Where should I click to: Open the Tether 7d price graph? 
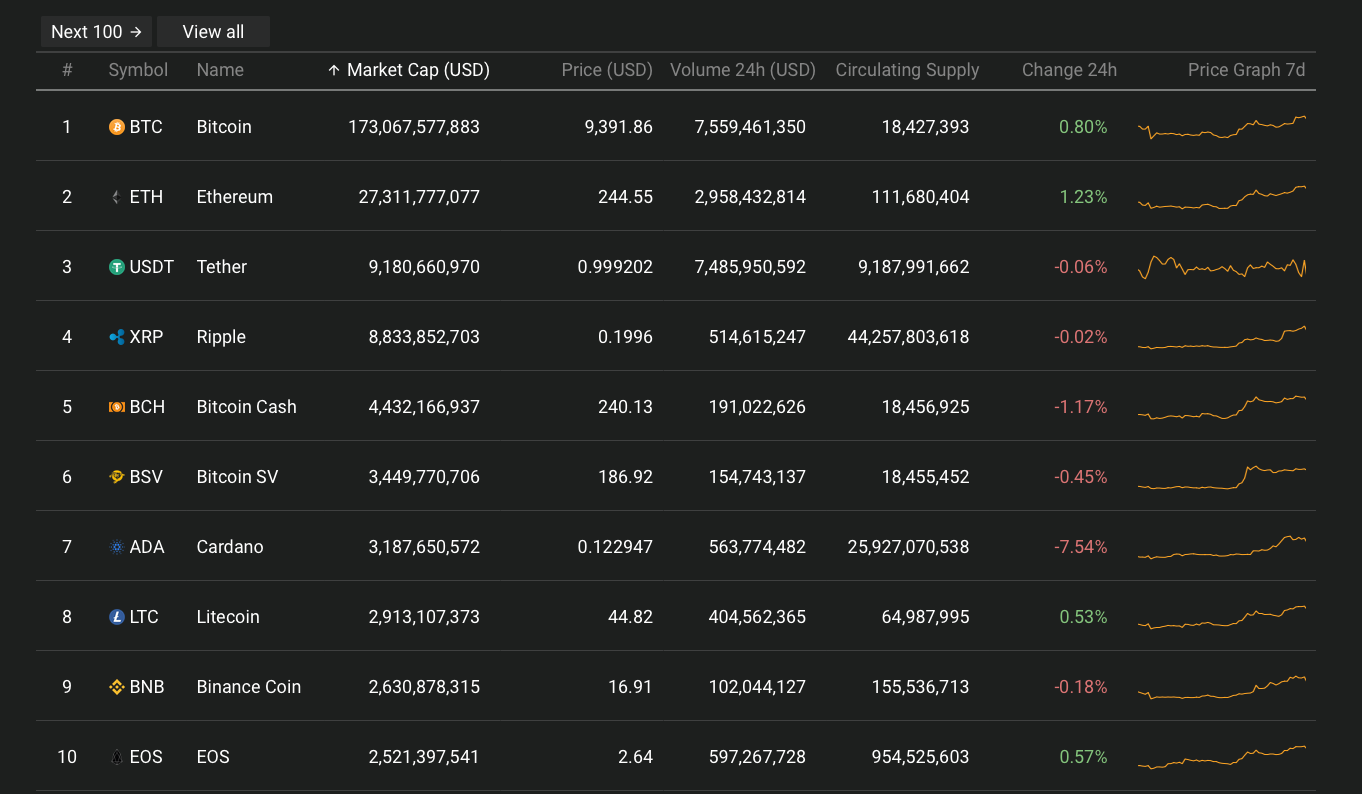coord(1222,267)
